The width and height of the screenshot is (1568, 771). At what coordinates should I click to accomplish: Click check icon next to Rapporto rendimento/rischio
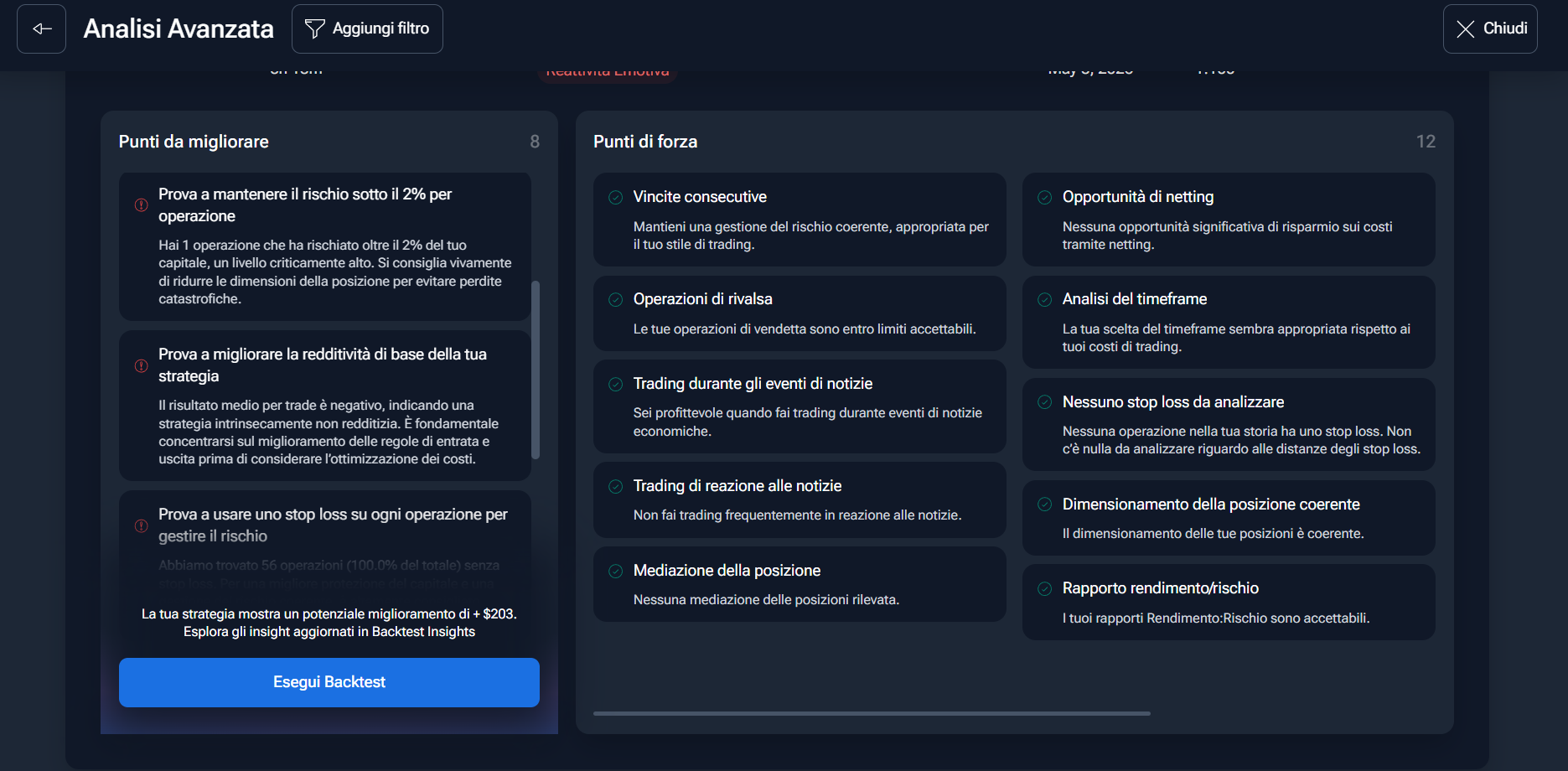pyautogui.click(x=1045, y=588)
